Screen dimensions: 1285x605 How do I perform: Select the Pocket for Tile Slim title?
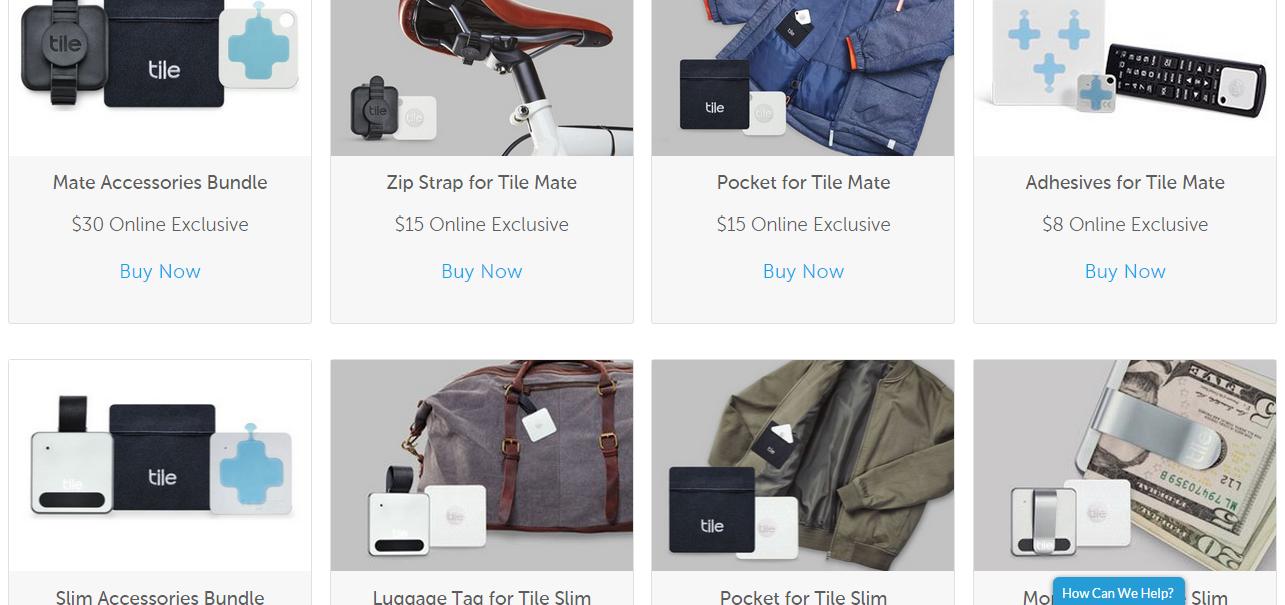pyautogui.click(x=803, y=597)
